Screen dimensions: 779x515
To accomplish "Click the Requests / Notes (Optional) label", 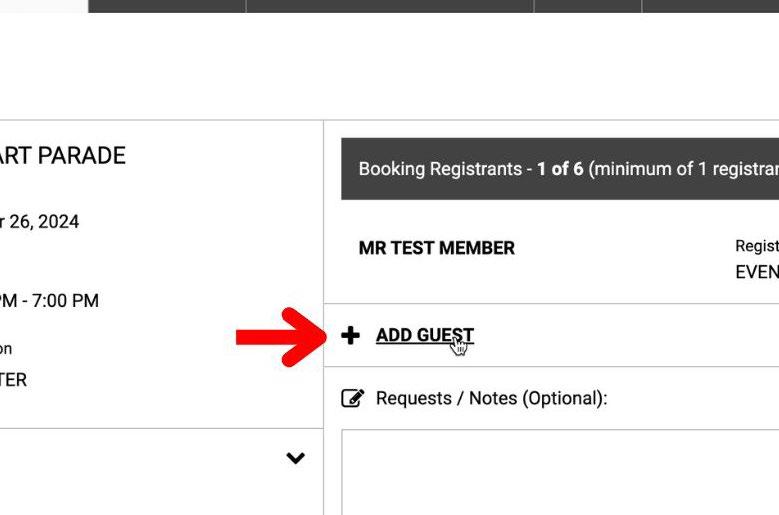I will 491,398.
